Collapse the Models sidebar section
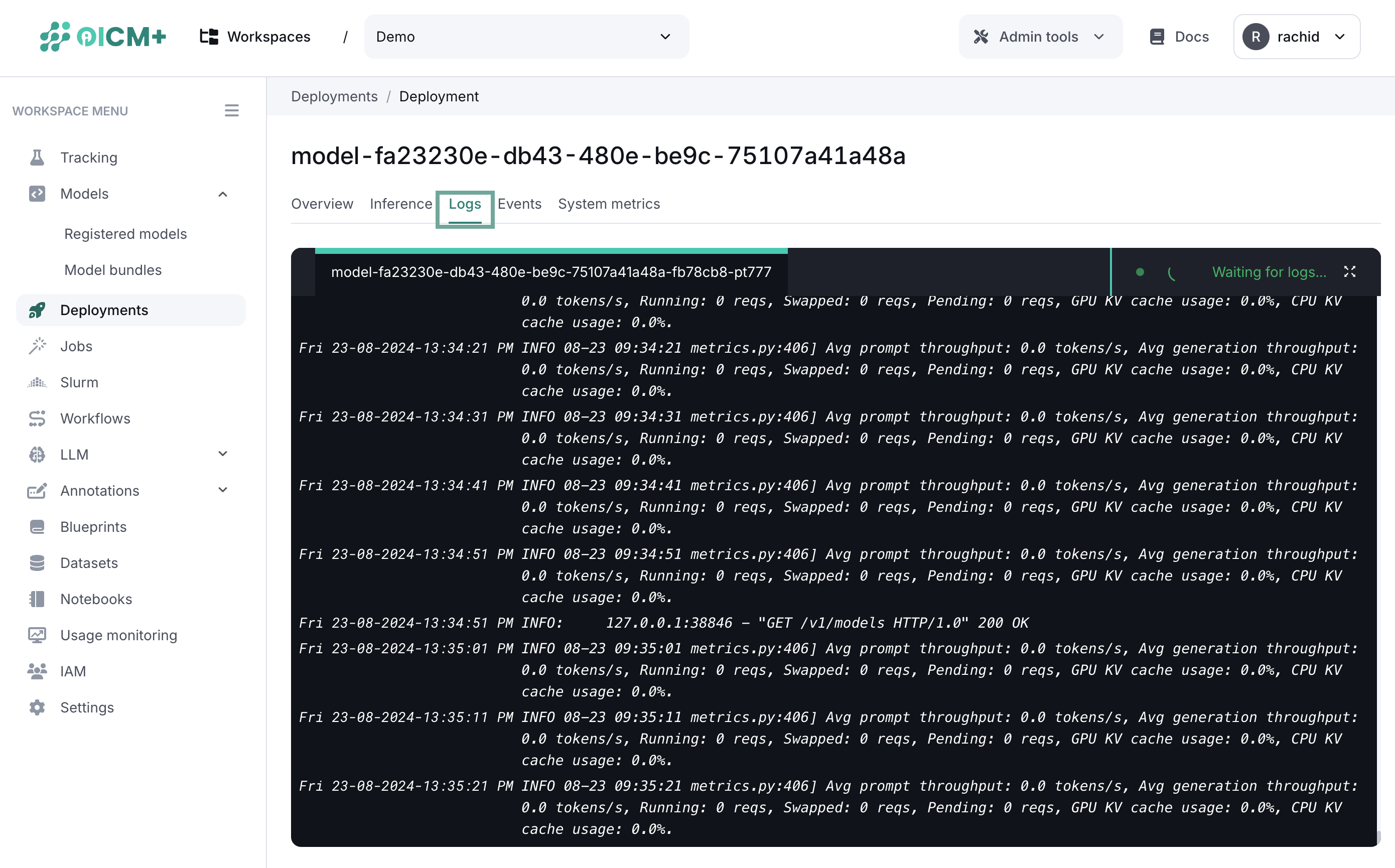 (x=223, y=194)
